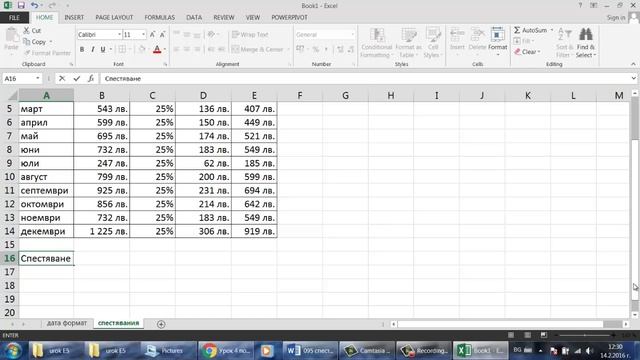This screenshot has width=640, height=360.
Task: Cancel the entry with the X formula bar icon
Action: (x=62, y=78)
